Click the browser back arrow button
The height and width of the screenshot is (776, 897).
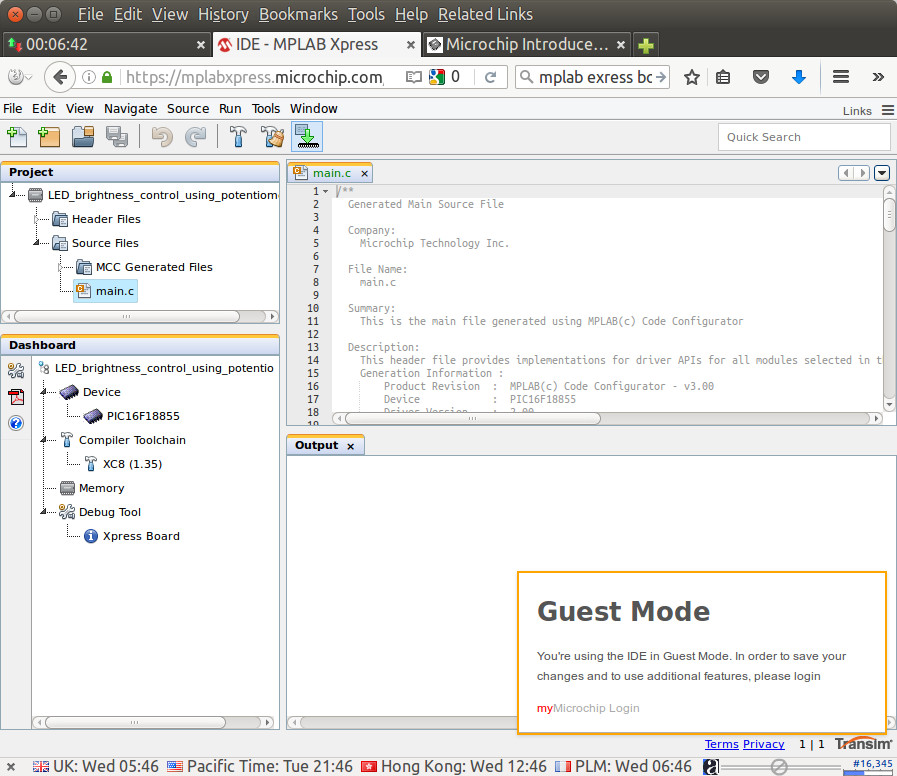(x=59, y=77)
